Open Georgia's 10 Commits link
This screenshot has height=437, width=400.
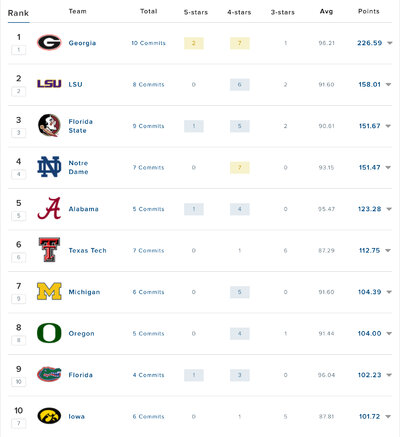click(x=148, y=43)
